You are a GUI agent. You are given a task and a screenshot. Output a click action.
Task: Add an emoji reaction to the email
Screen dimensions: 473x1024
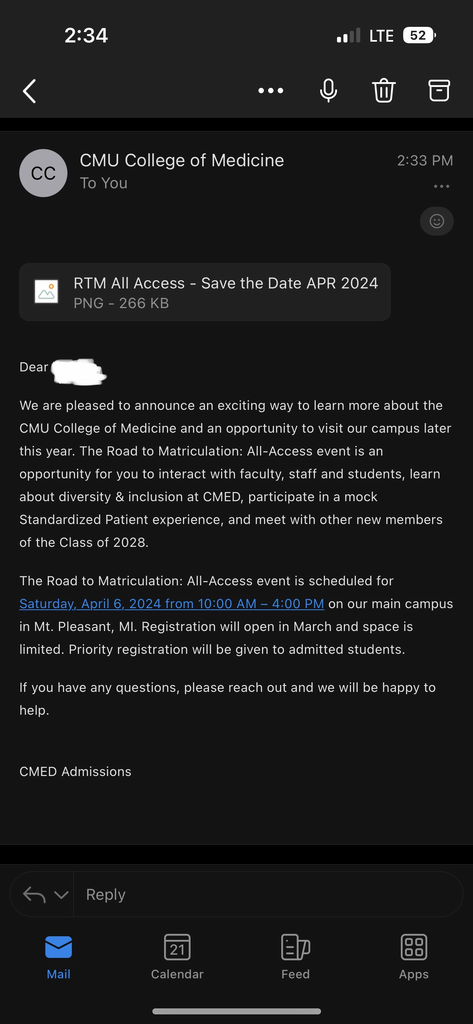pyautogui.click(x=436, y=221)
